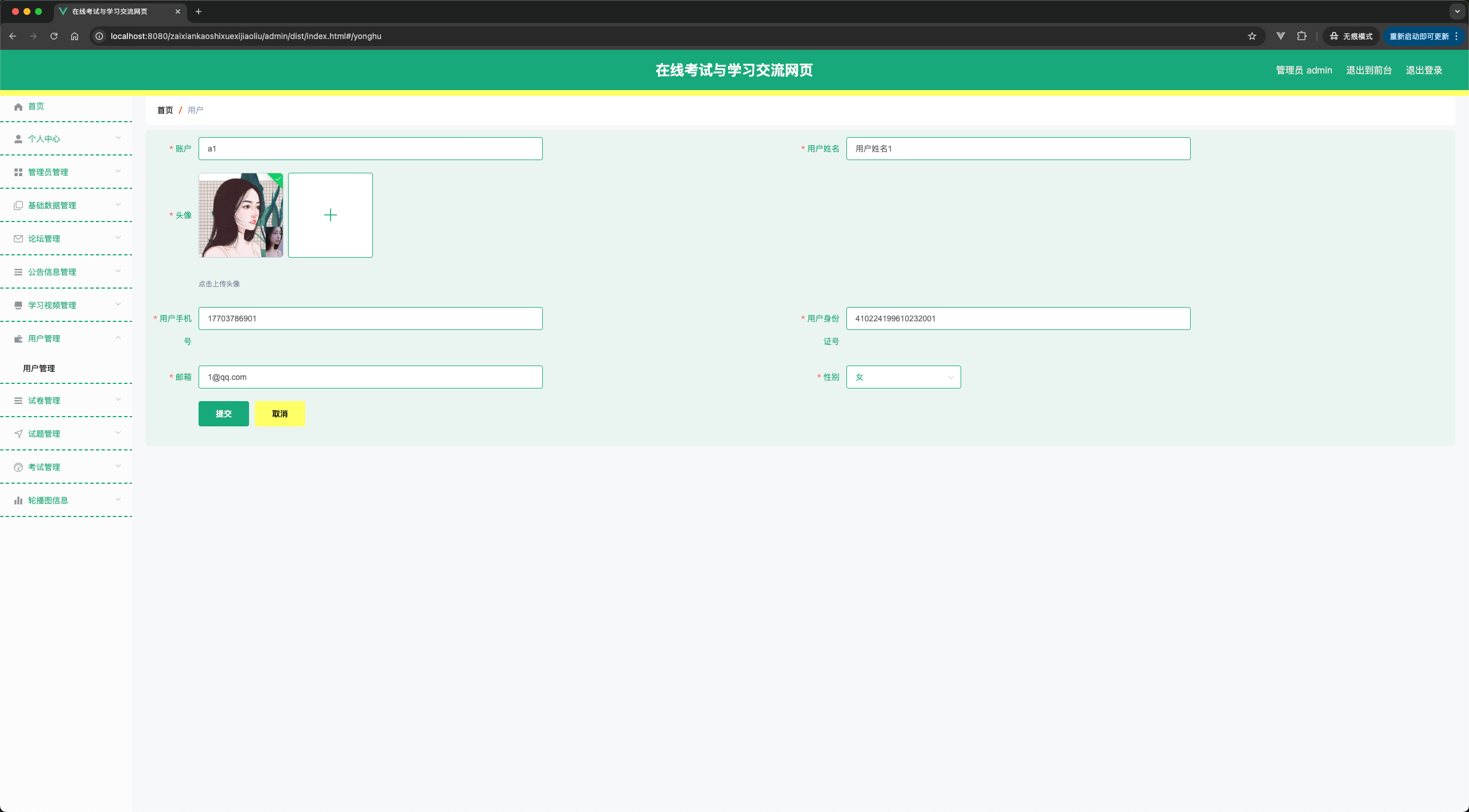The width and height of the screenshot is (1469, 812).
Task: Expand 个人中心 menu chevron
Action: (118, 138)
